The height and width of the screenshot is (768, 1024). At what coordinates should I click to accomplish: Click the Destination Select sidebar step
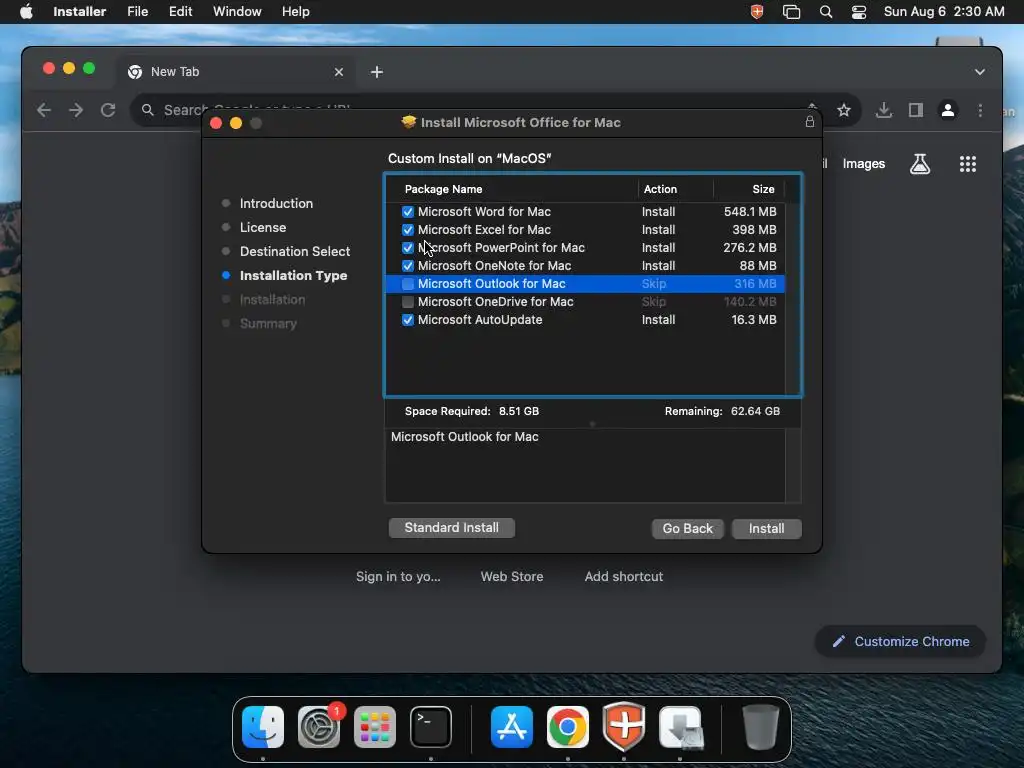click(295, 251)
